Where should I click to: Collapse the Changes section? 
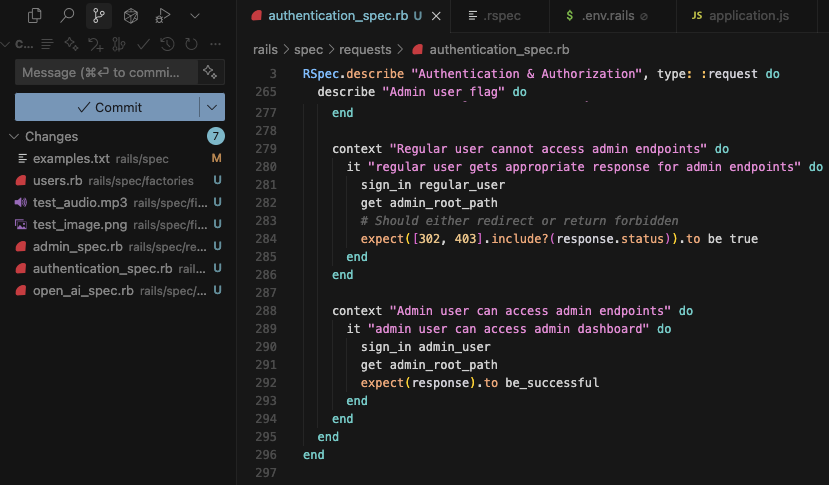14,137
